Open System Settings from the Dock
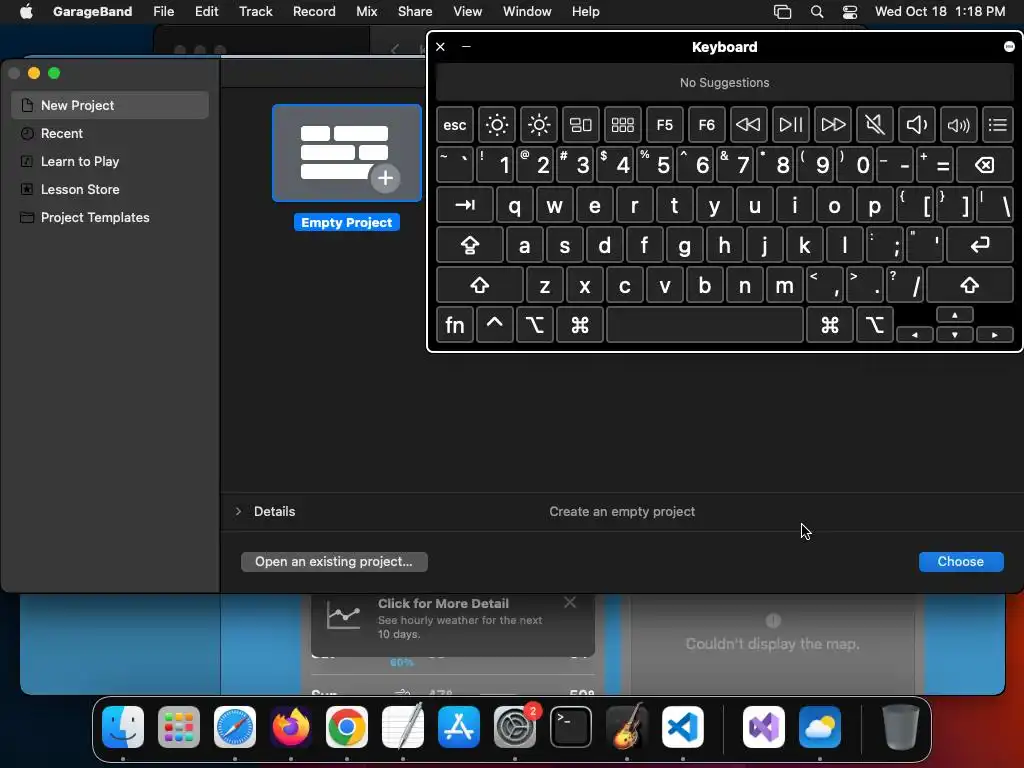Screen dimensions: 1024x768 click(x=515, y=727)
